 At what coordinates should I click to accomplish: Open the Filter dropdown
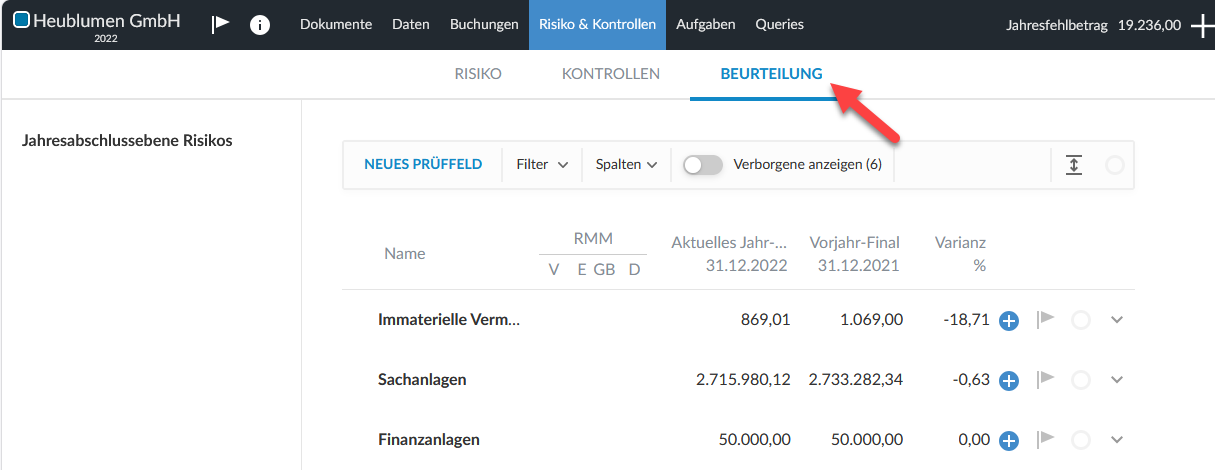click(x=542, y=164)
